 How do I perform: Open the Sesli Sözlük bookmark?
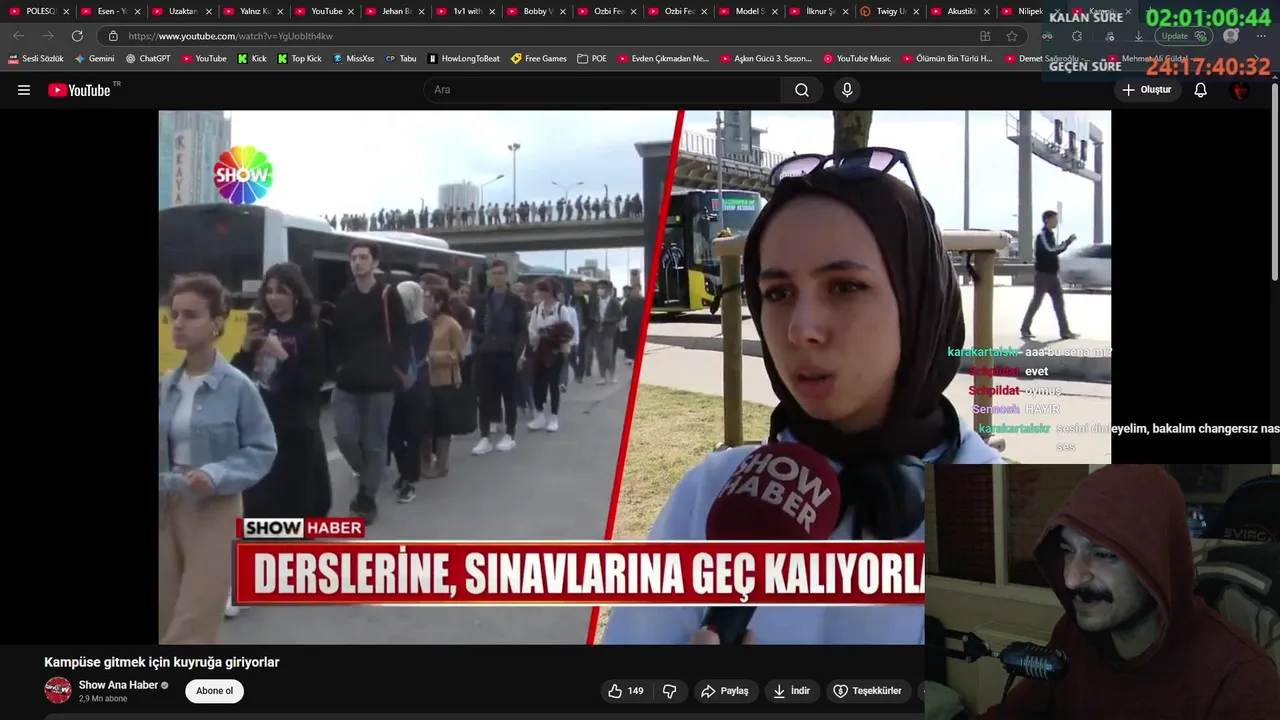coord(36,59)
